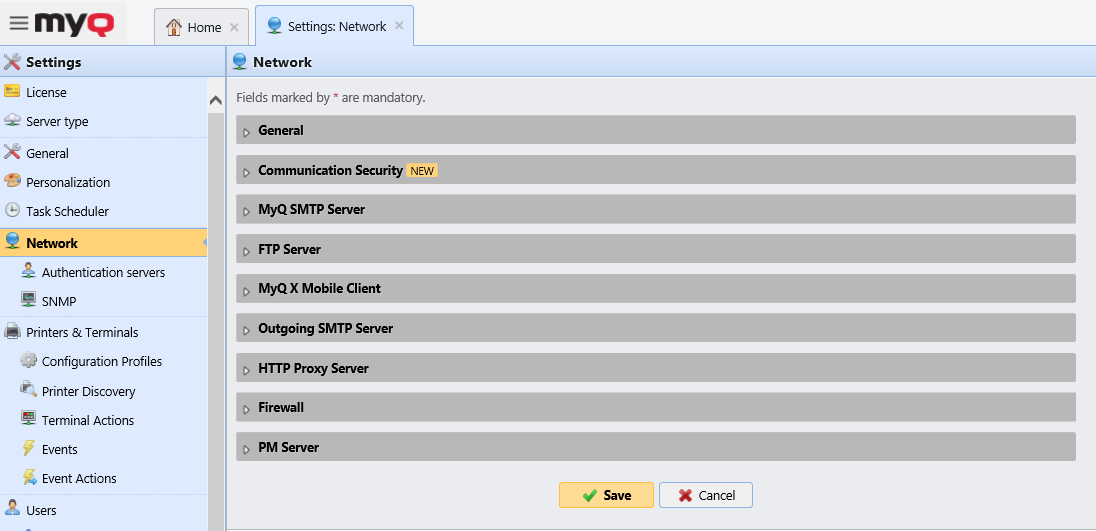Select the Personalization palette icon
Screen dimensions: 1096x531
(12, 182)
